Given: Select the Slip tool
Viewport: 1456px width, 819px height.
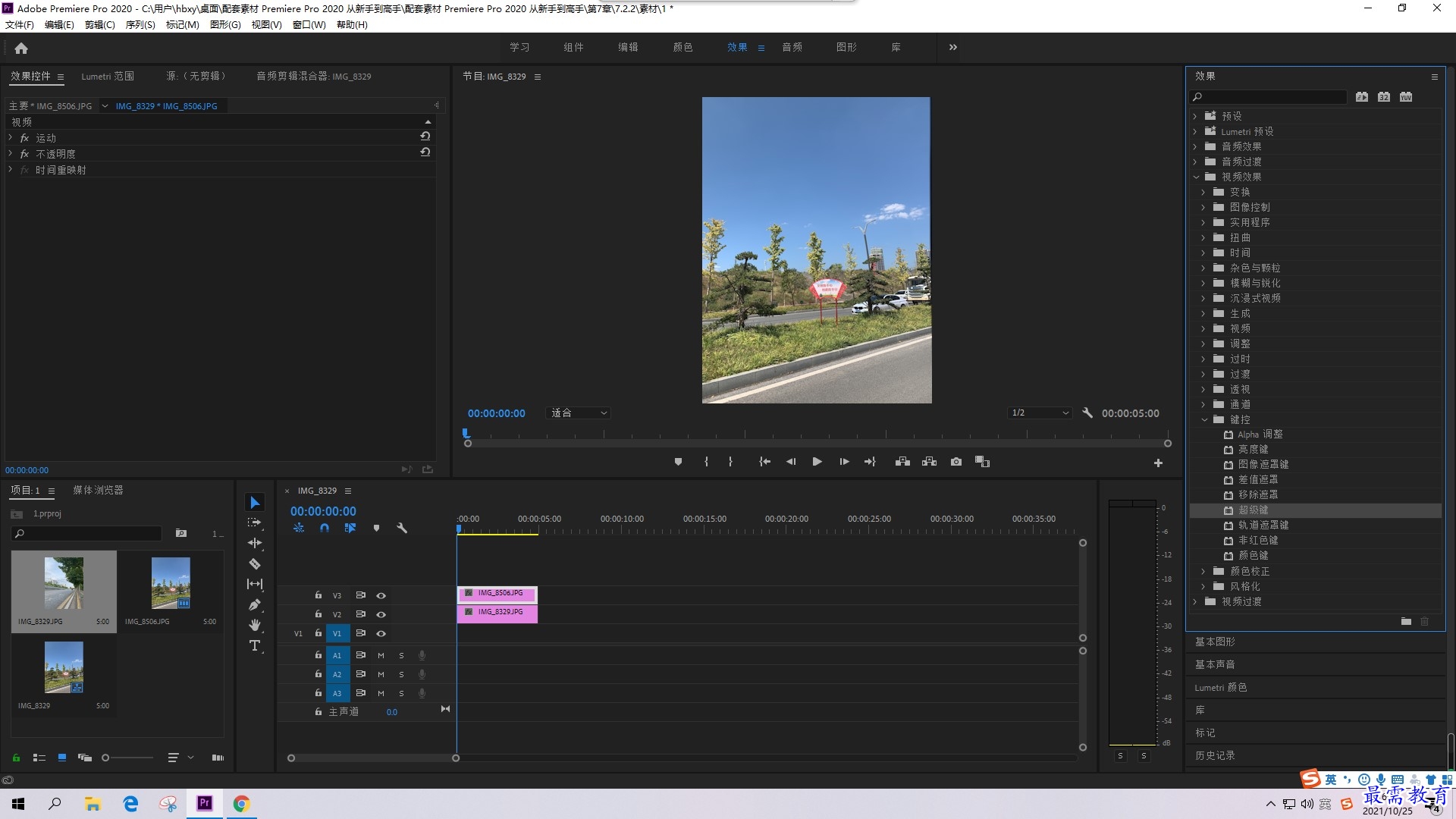Looking at the screenshot, I should pyautogui.click(x=255, y=584).
